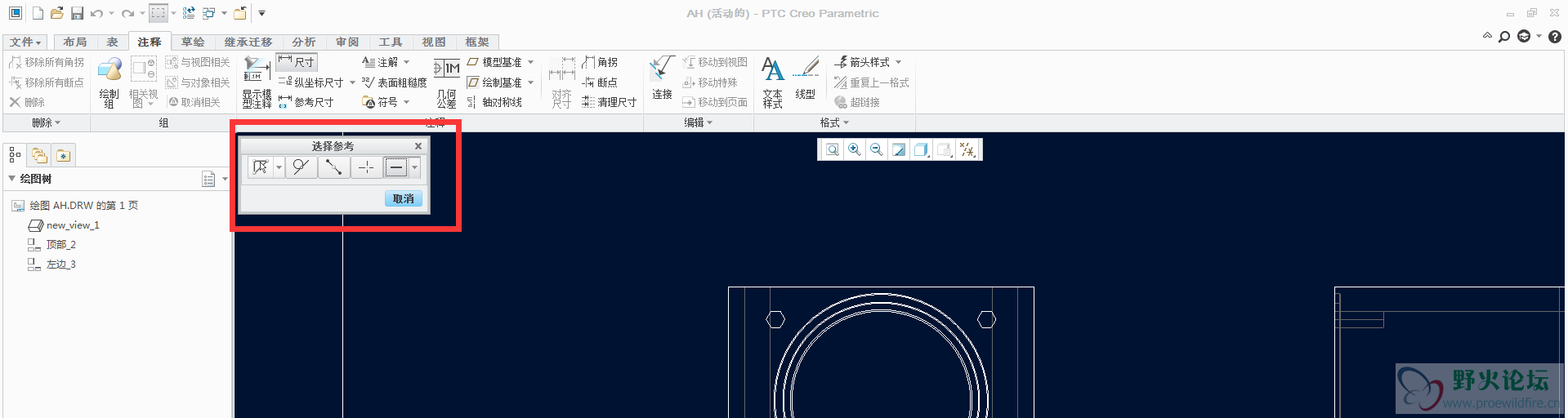This screenshot has height=418, width=1568.
Task: Open the 模型基准 dropdown arrow
Action: tap(531, 62)
